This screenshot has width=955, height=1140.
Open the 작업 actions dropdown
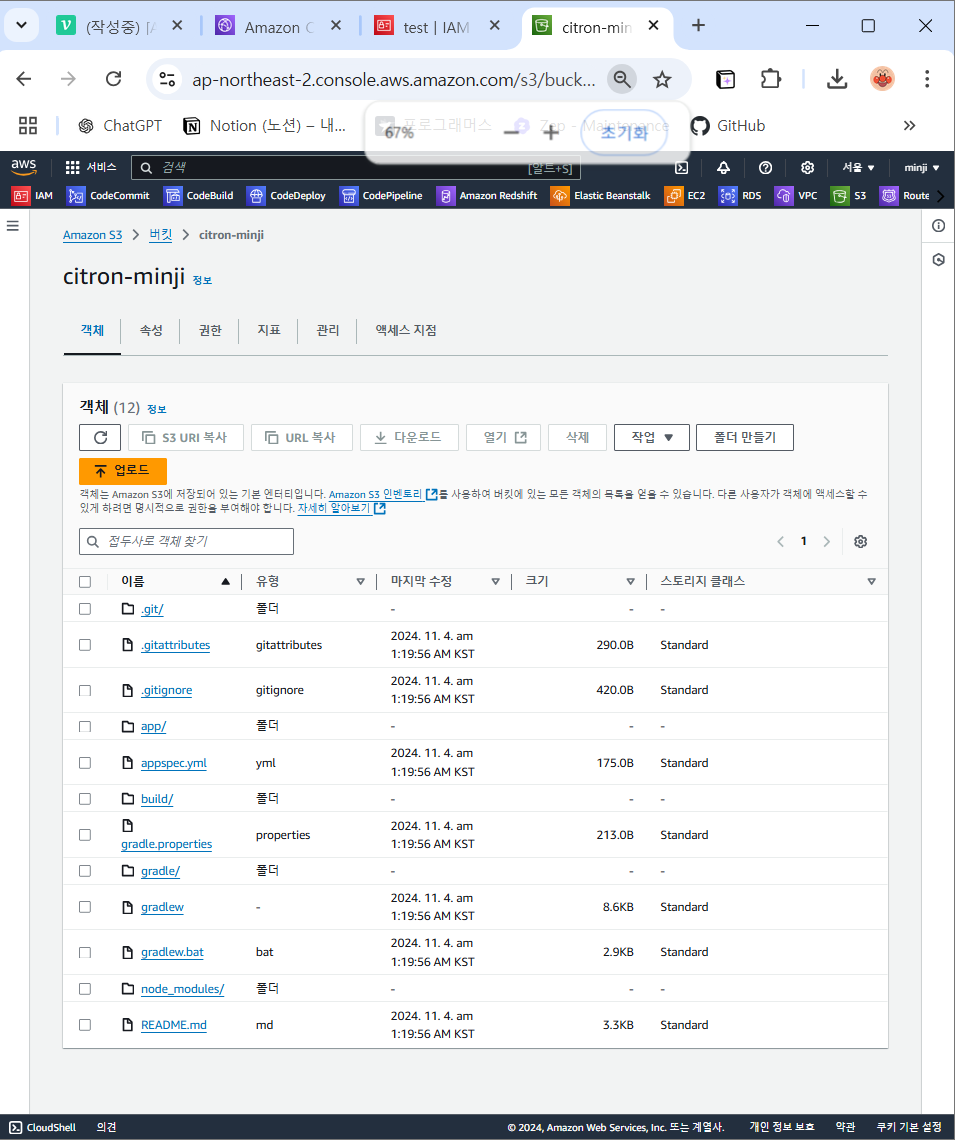651,438
